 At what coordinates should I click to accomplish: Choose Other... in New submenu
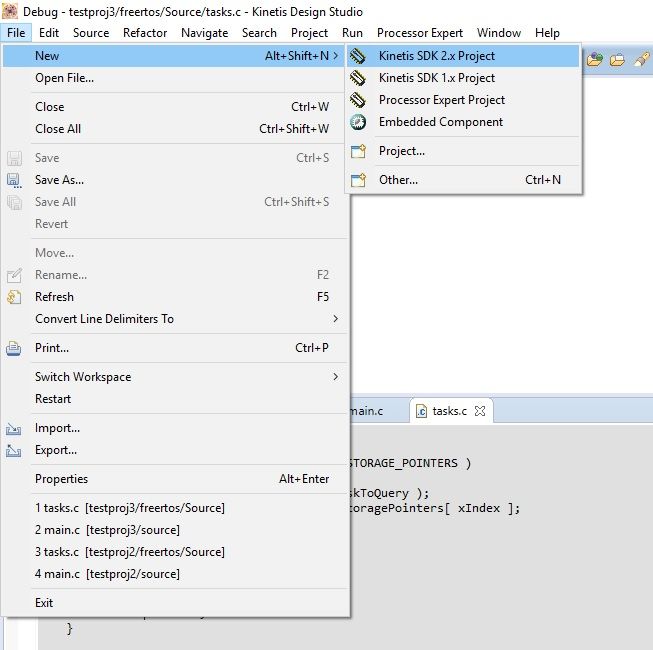point(463,180)
